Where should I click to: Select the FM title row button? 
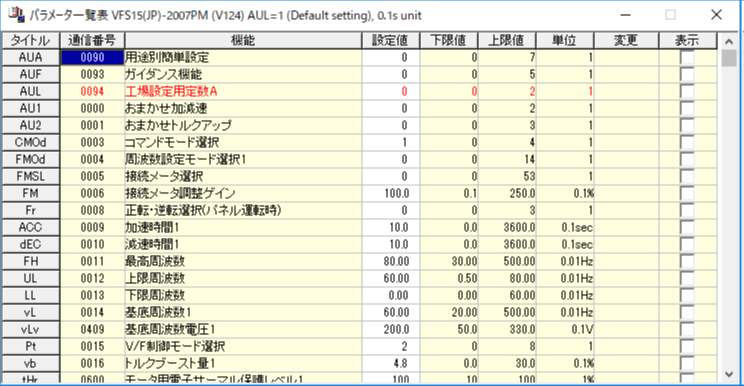point(30,193)
